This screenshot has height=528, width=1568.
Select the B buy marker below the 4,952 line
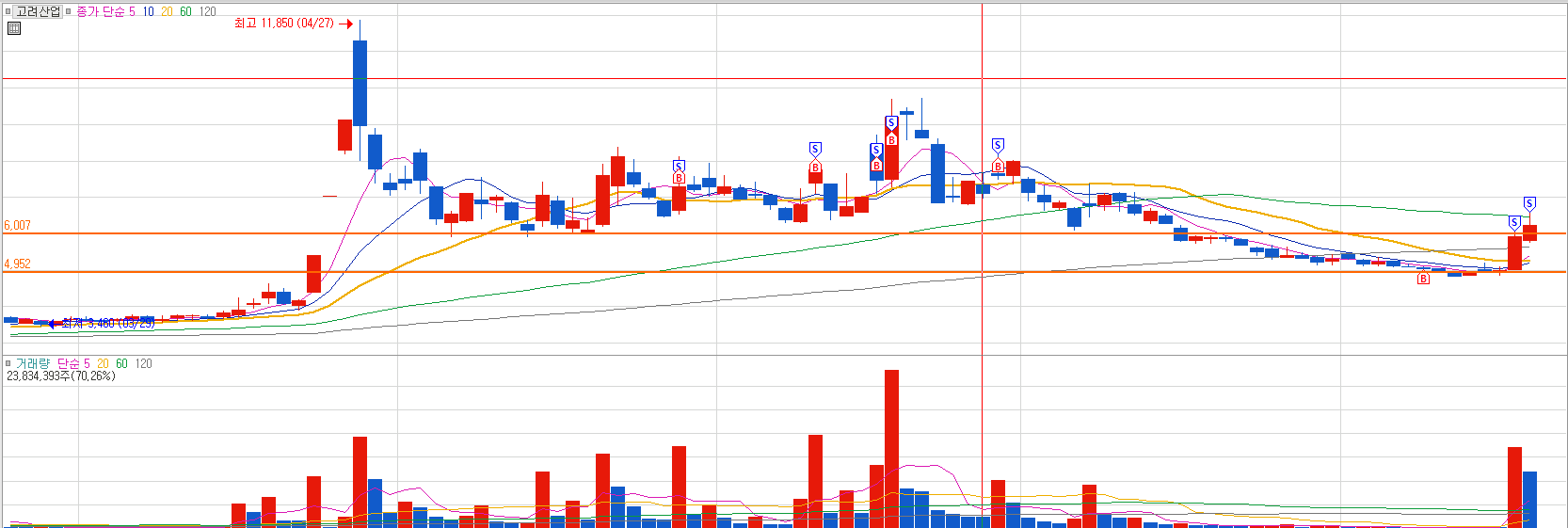click(x=1423, y=279)
